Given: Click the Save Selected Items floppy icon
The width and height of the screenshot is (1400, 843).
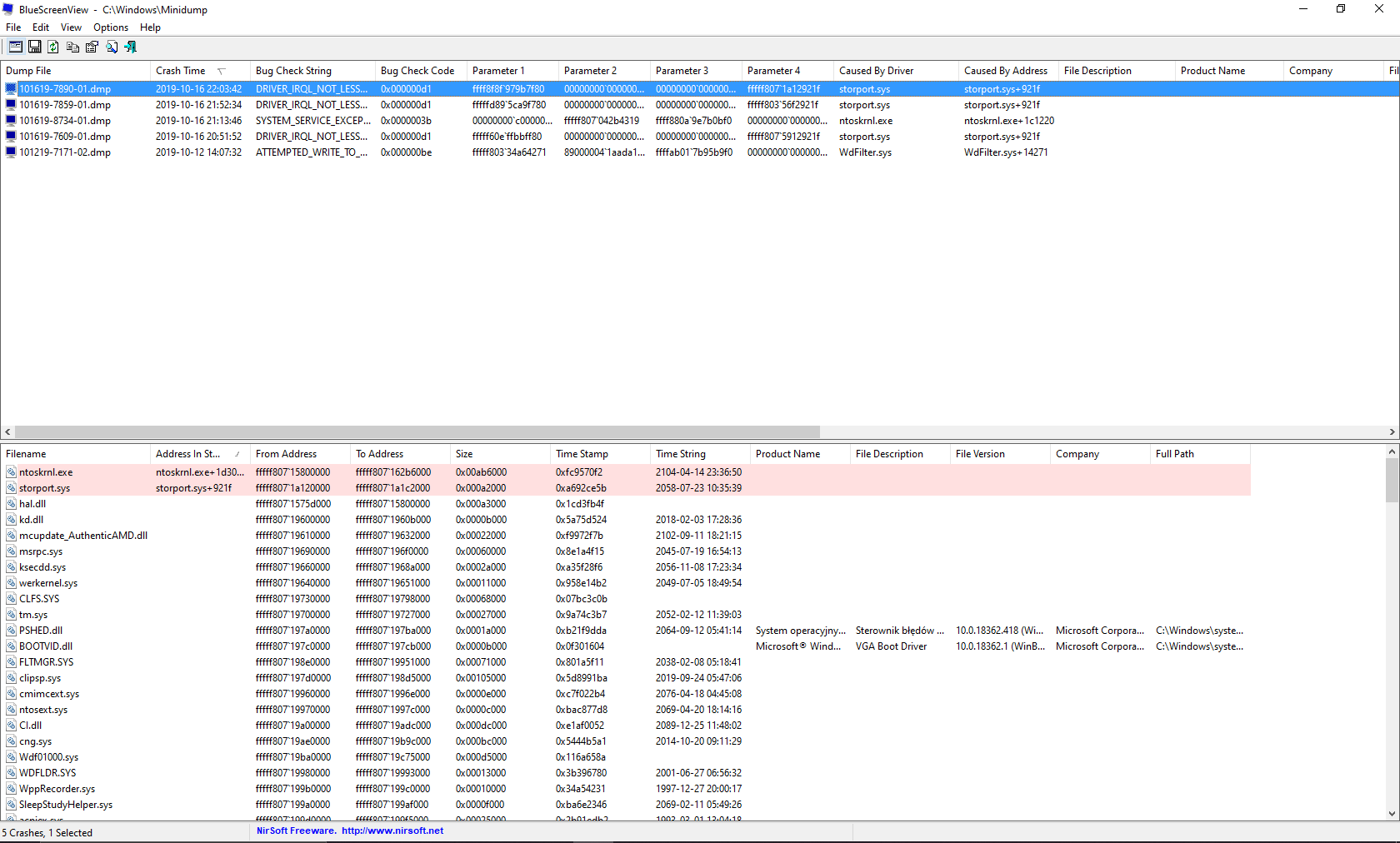Looking at the screenshot, I should coord(35,47).
